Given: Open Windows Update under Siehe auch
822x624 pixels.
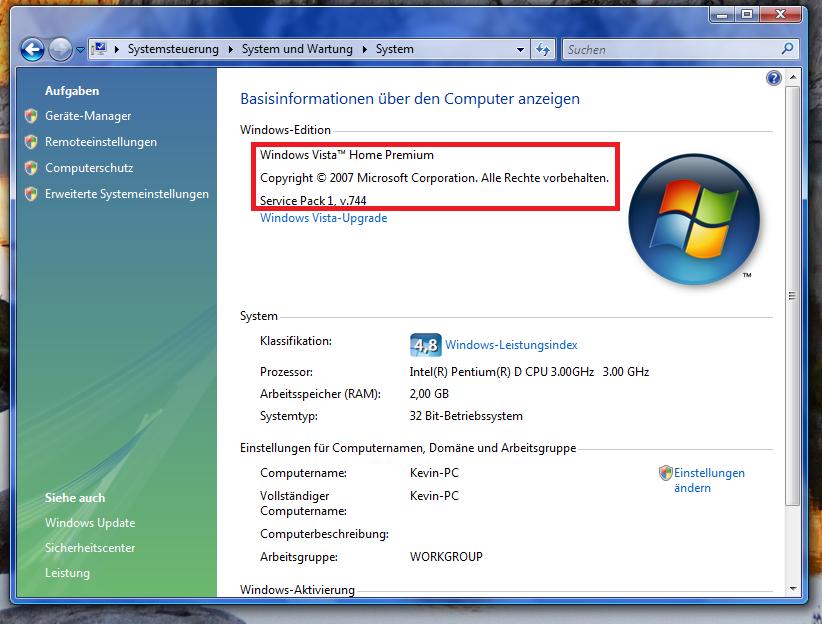Looking at the screenshot, I should [90, 523].
